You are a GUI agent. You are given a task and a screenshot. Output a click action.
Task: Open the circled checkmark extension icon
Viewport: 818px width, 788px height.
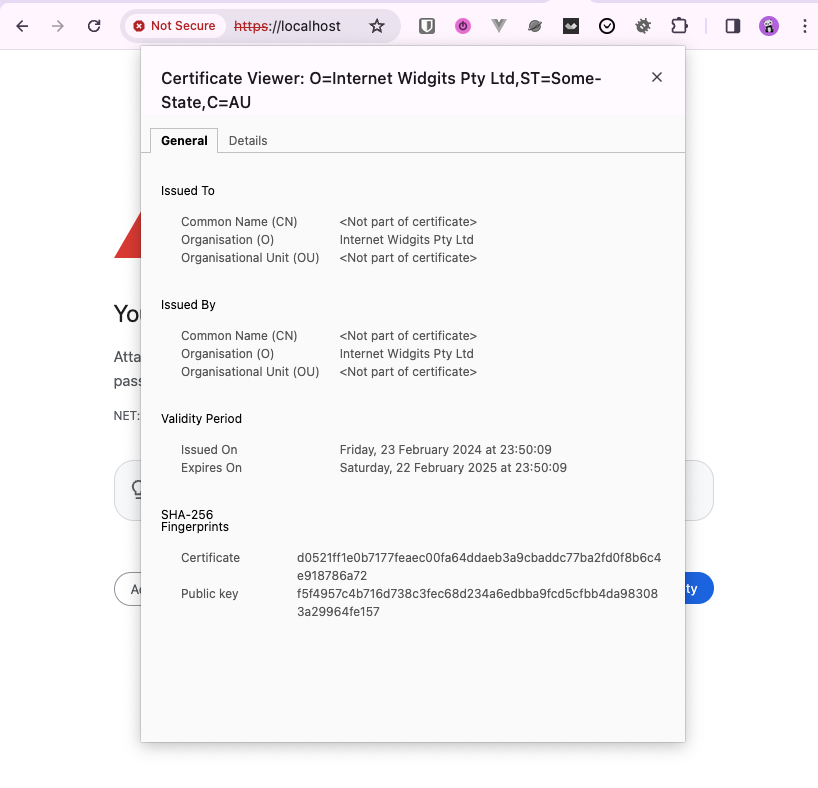click(607, 26)
